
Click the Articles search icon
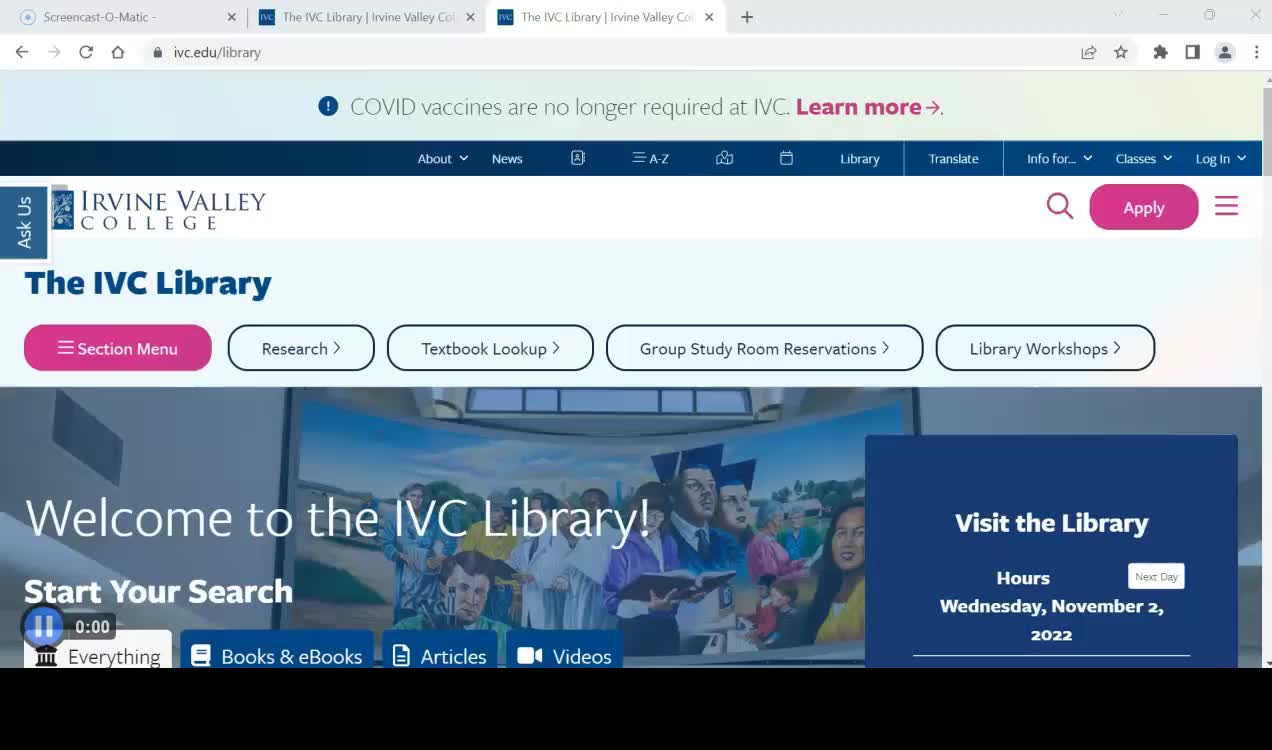(403, 655)
